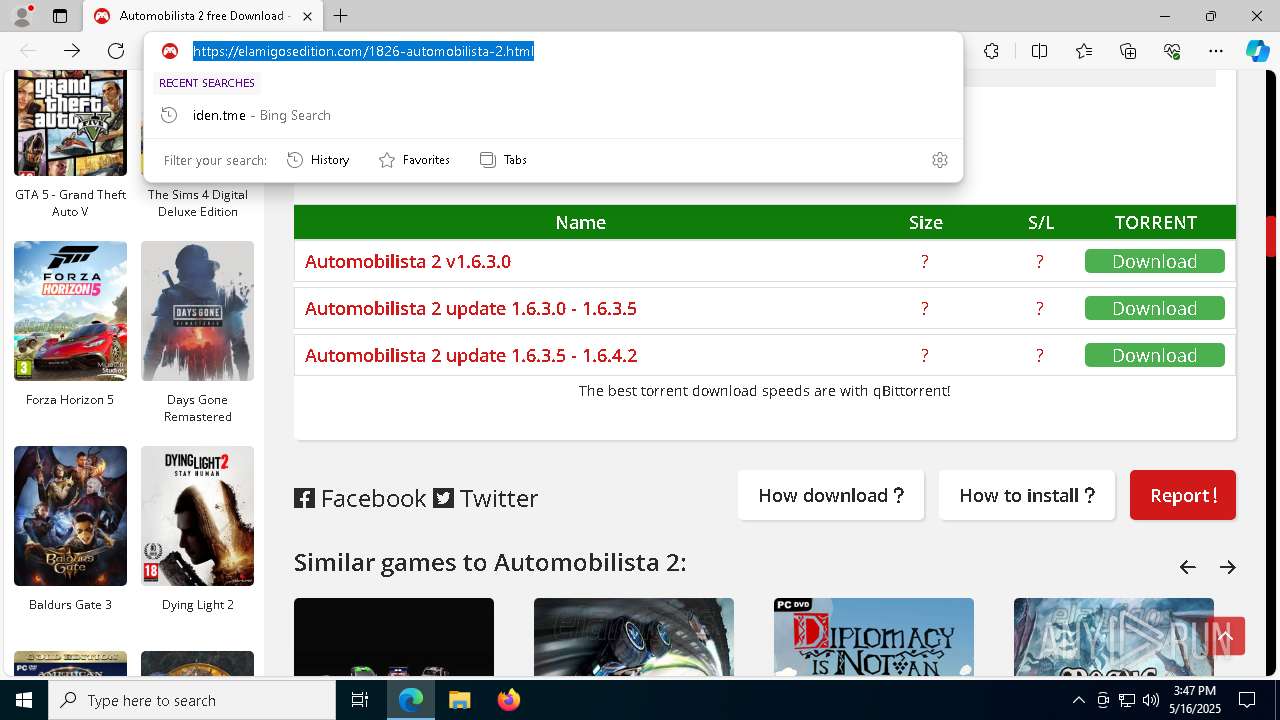1280x720 pixels.
Task: Open the Windows Start menu
Action: 24,700
